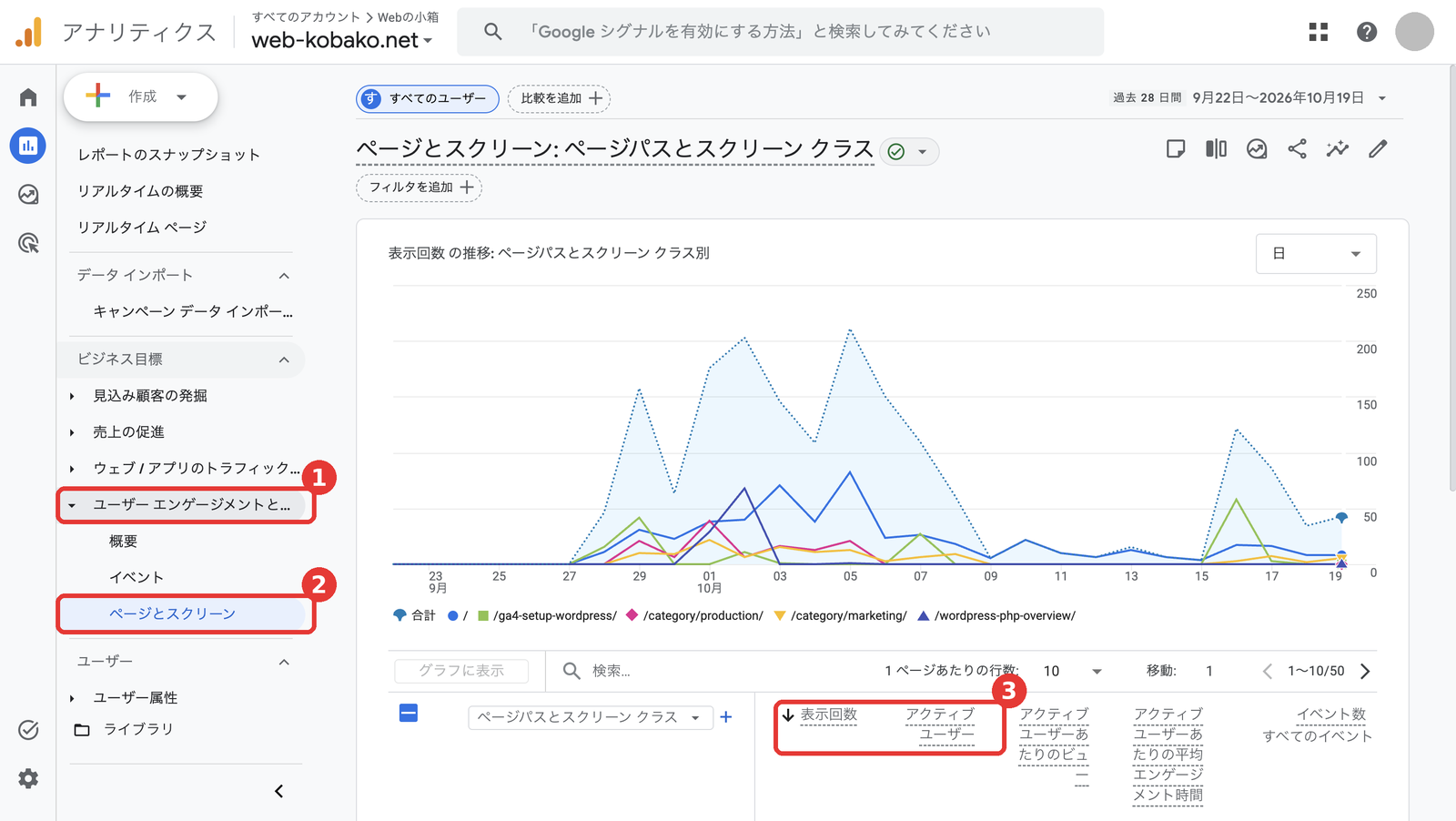This screenshot has height=821, width=1456.
Task: Click the plus to add a dimension
Action: pos(726,717)
